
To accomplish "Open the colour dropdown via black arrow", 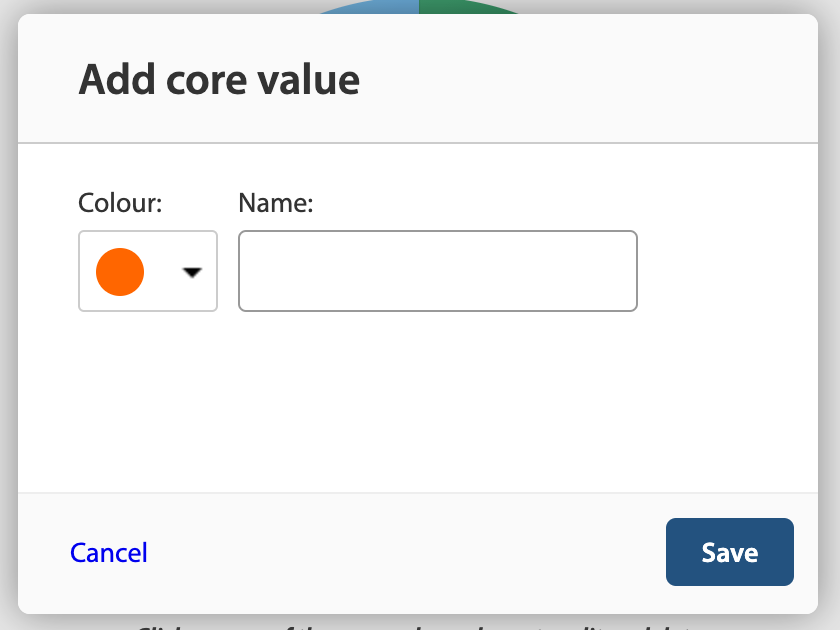I will pyautogui.click(x=192, y=272).
